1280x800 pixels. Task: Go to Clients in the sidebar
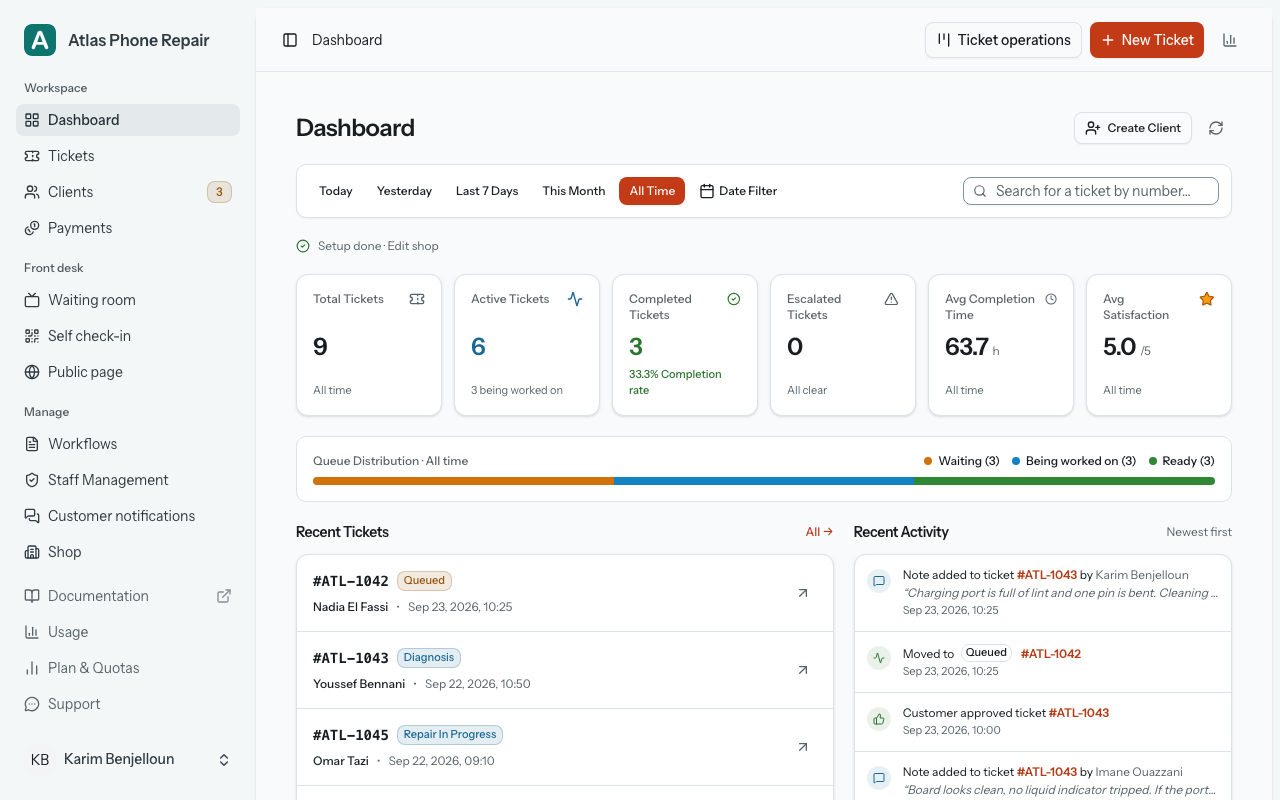[x=128, y=192]
